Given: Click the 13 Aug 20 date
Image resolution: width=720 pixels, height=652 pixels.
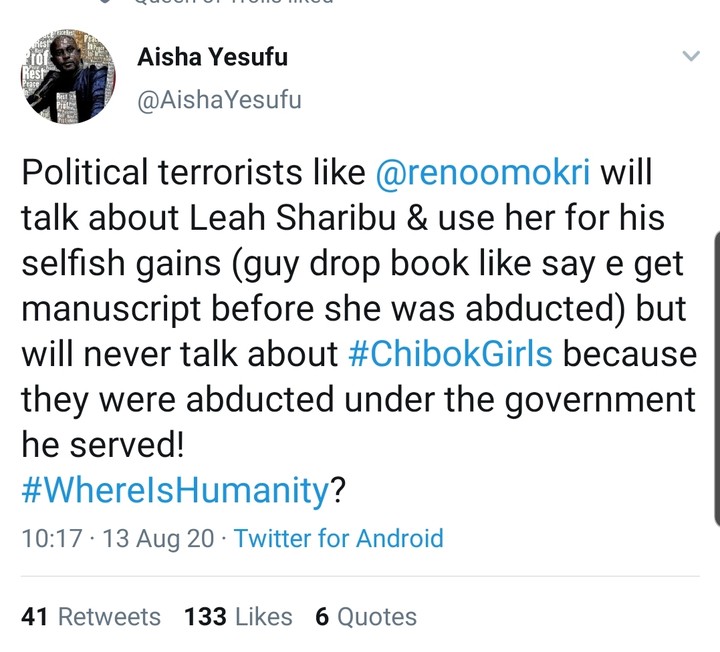Looking at the screenshot, I should click(x=157, y=538).
